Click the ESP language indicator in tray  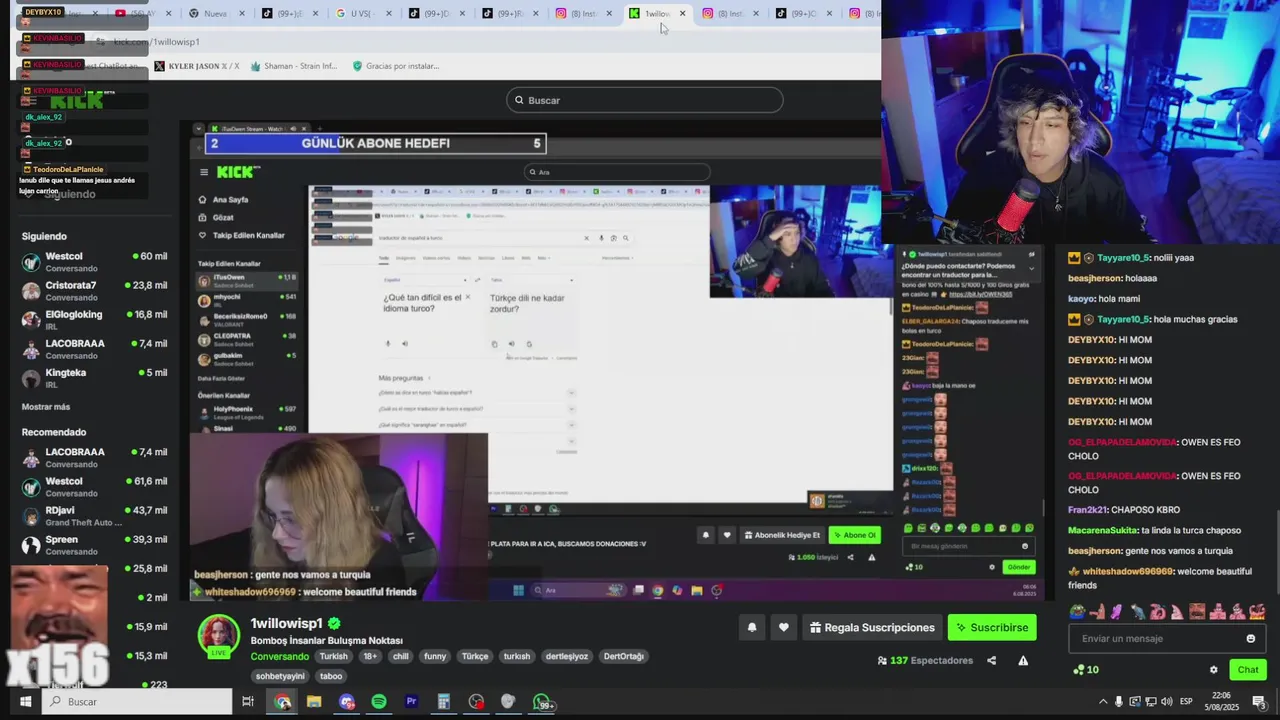(1187, 702)
